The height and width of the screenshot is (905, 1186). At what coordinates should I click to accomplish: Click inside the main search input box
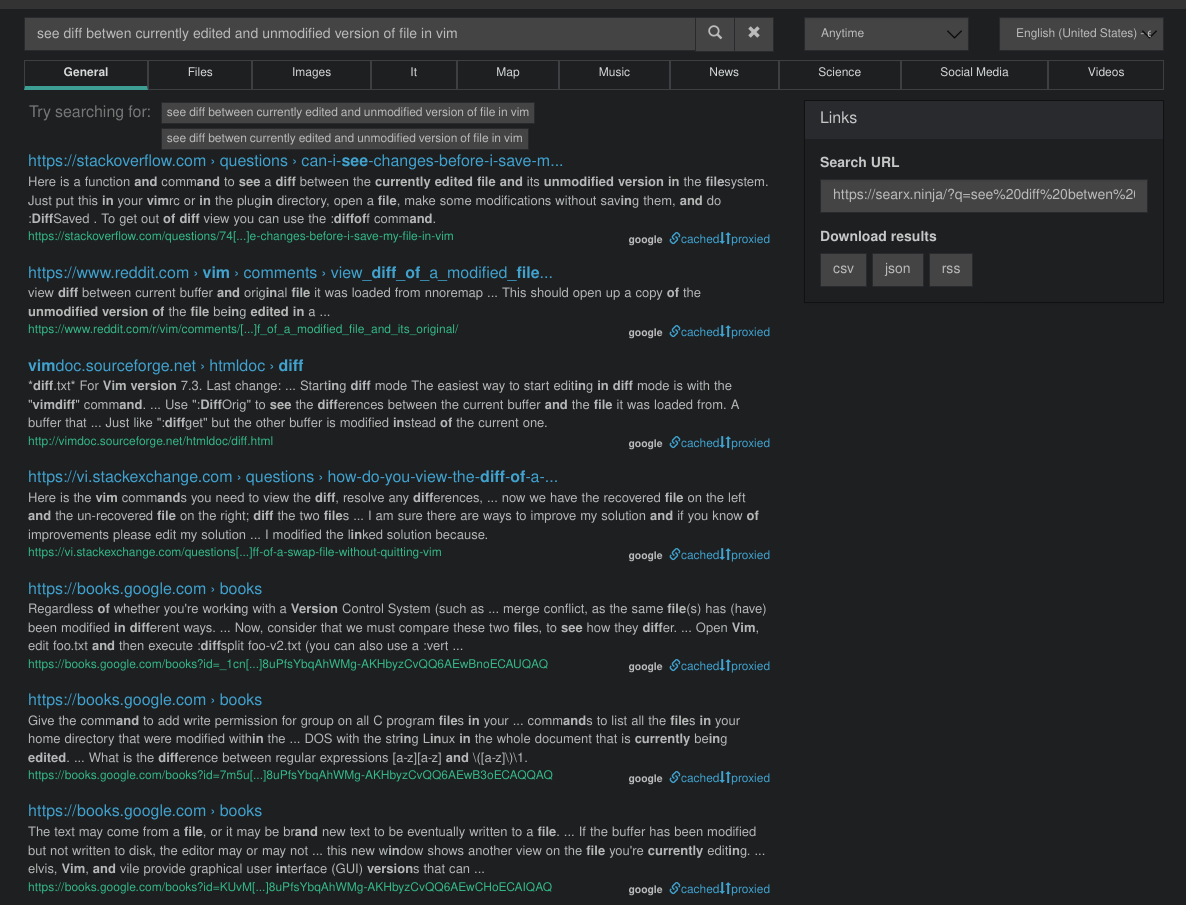[359, 33]
